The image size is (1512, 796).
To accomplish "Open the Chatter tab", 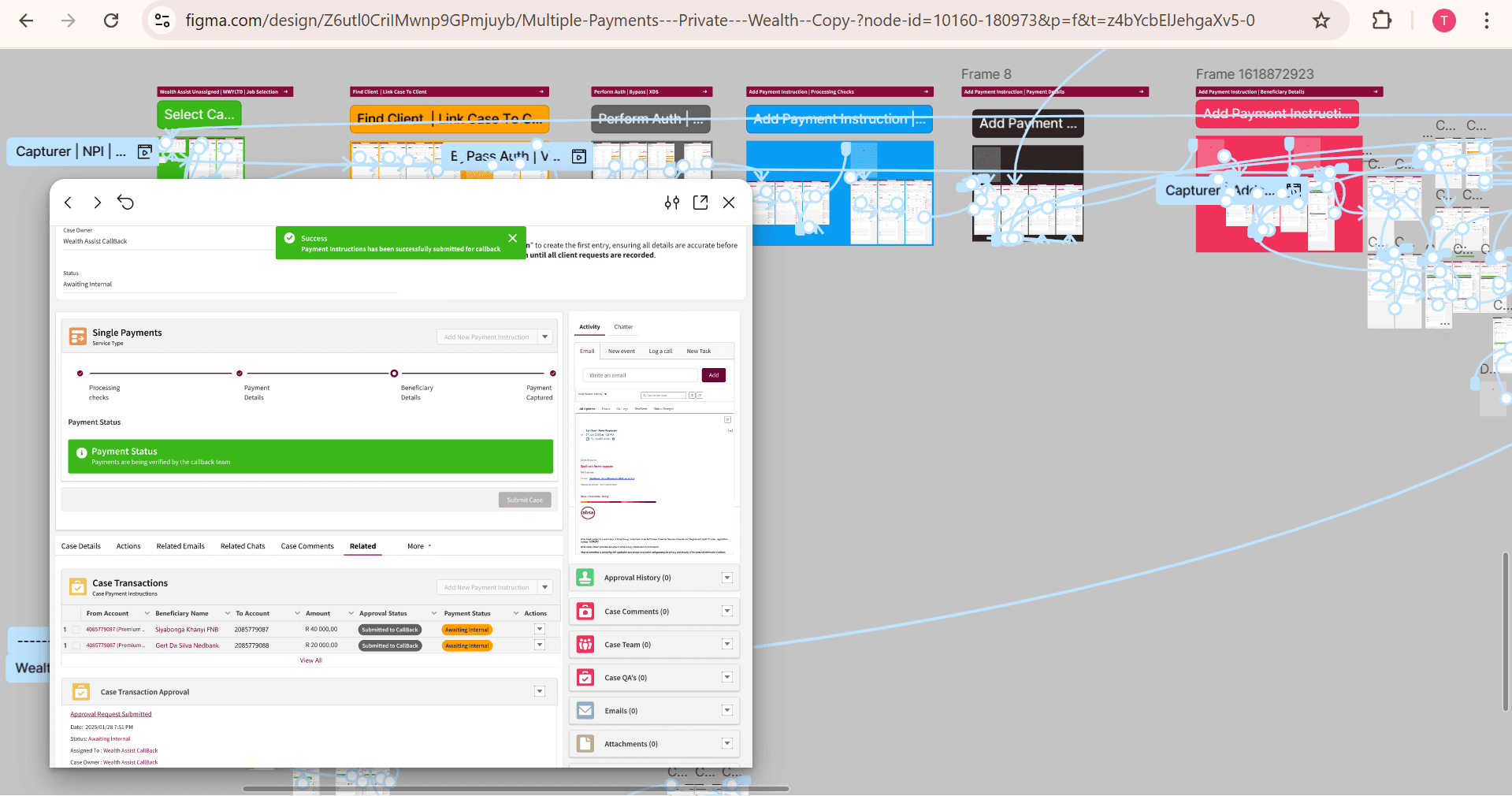I will click(623, 327).
